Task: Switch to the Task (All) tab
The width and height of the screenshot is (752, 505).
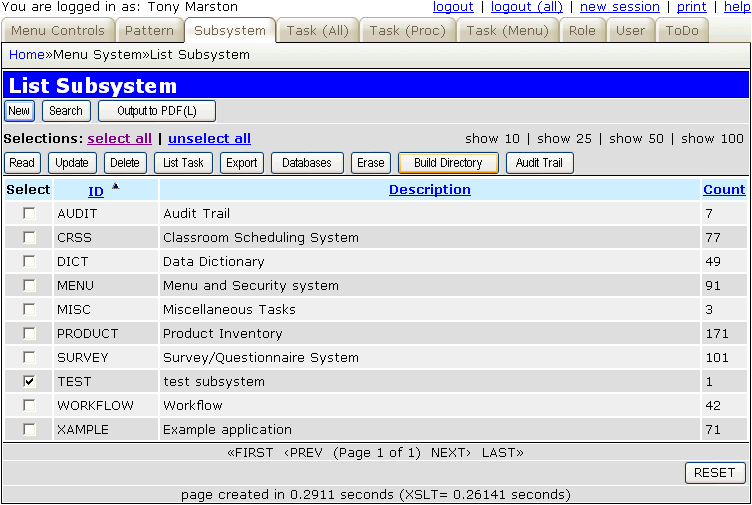Action: pos(317,31)
